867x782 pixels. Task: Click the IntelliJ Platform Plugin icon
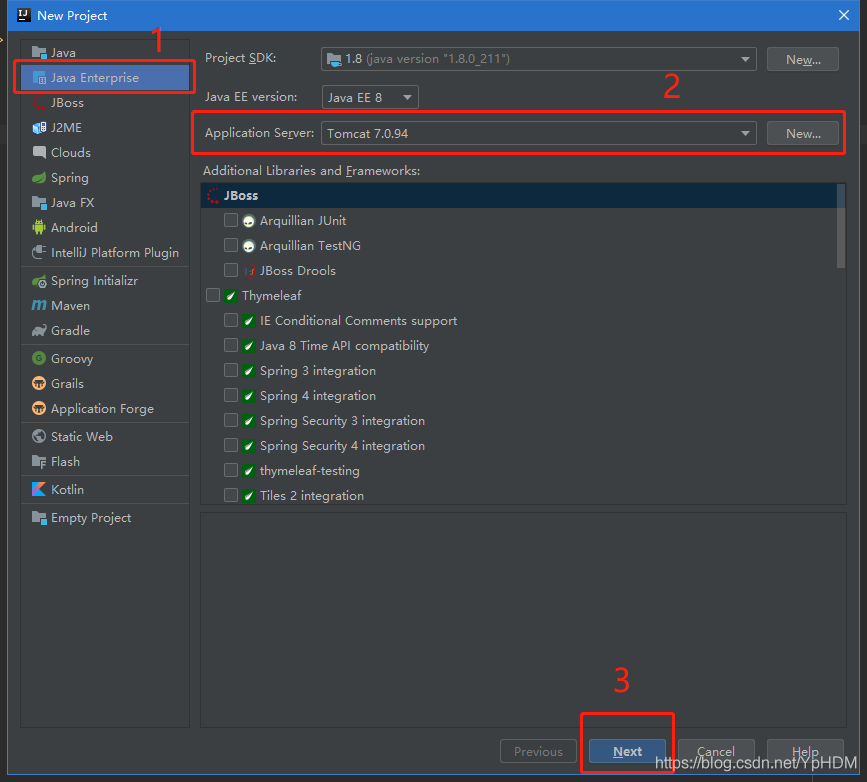pos(39,252)
